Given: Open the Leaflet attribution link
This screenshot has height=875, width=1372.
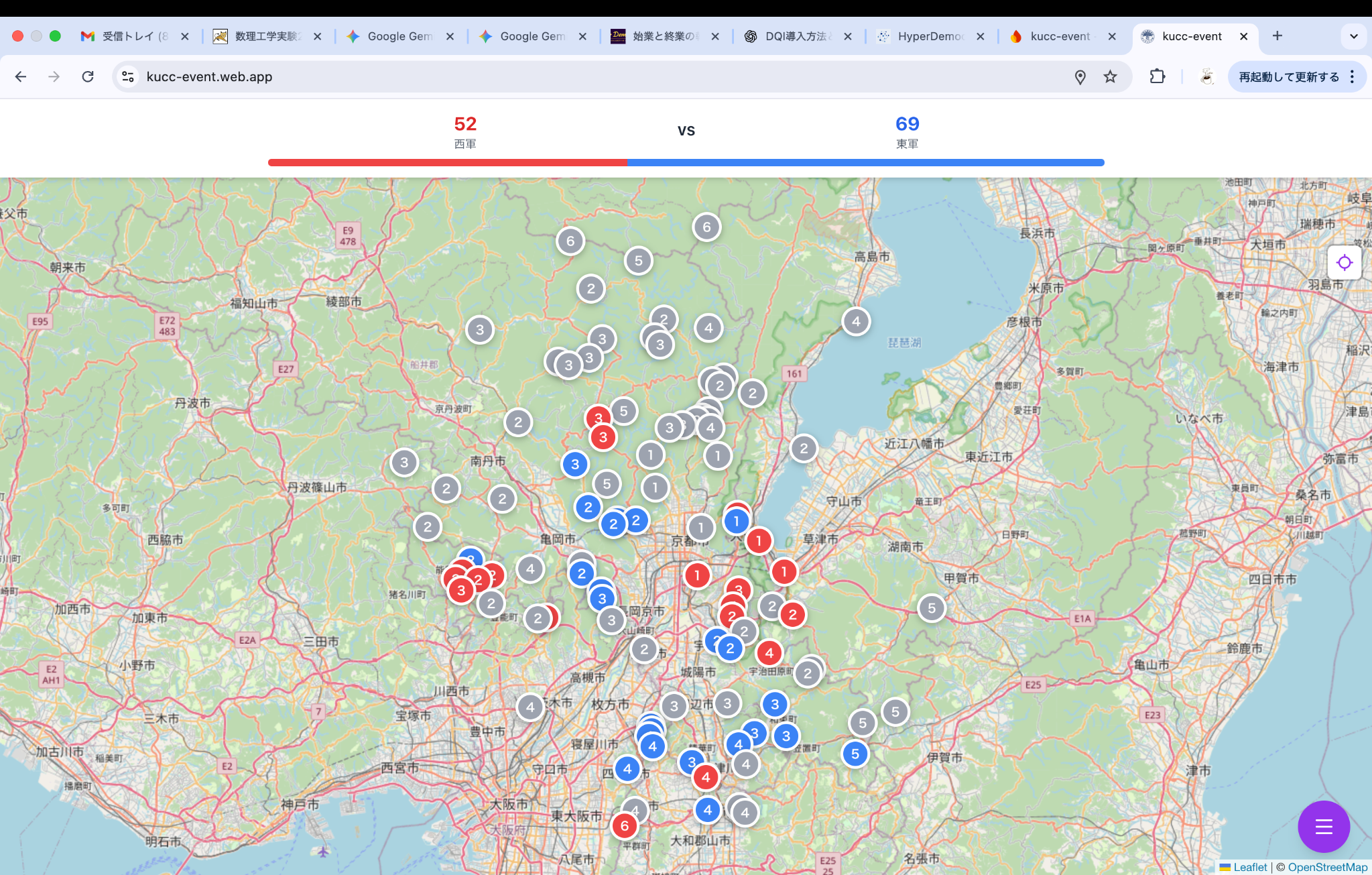Looking at the screenshot, I should [x=1250, y=867].
